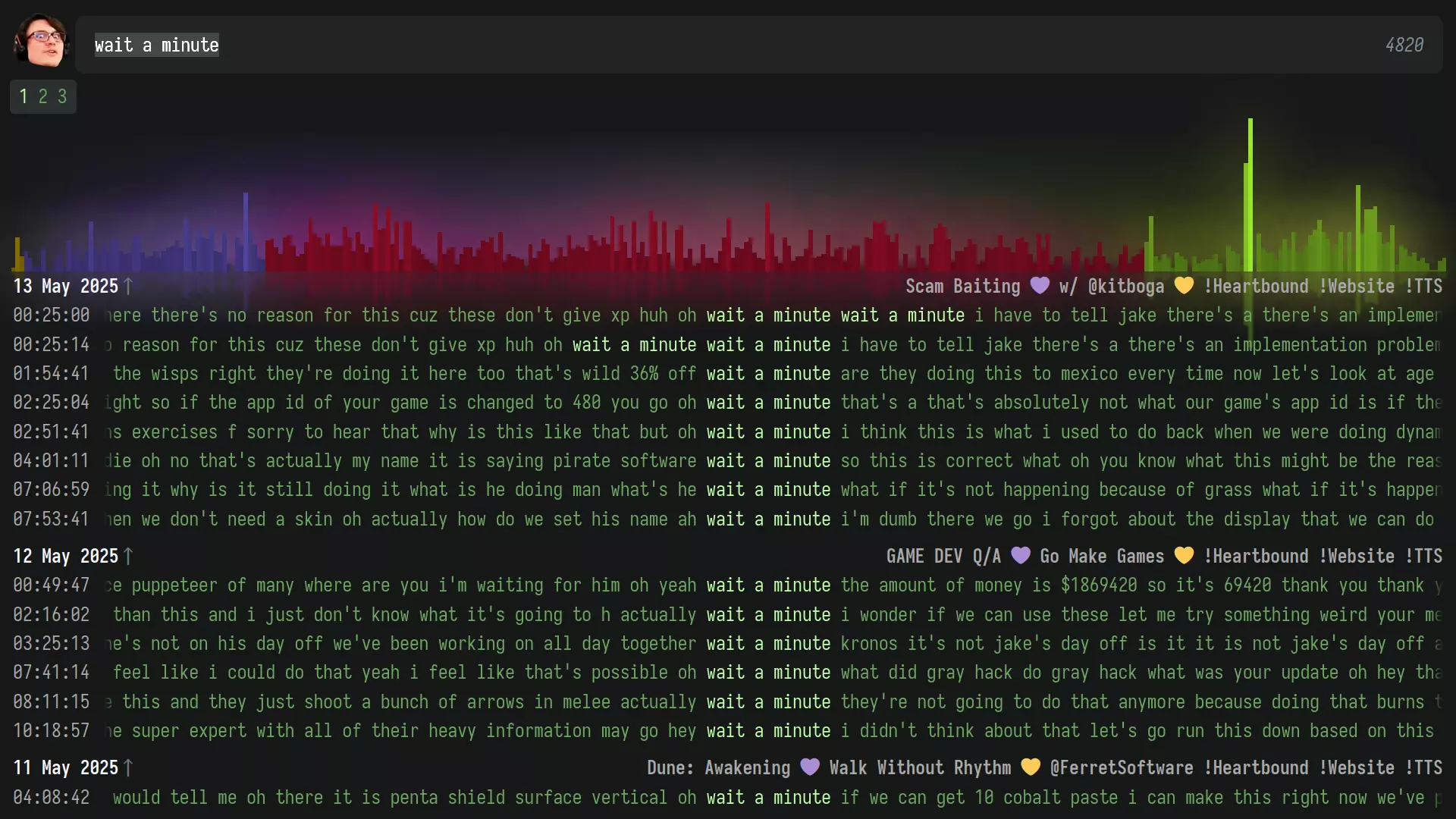The height and width of the screenshot is (819, 1456).
Task: Open the 13 May 2025 date heading
Action: (66, 286)
